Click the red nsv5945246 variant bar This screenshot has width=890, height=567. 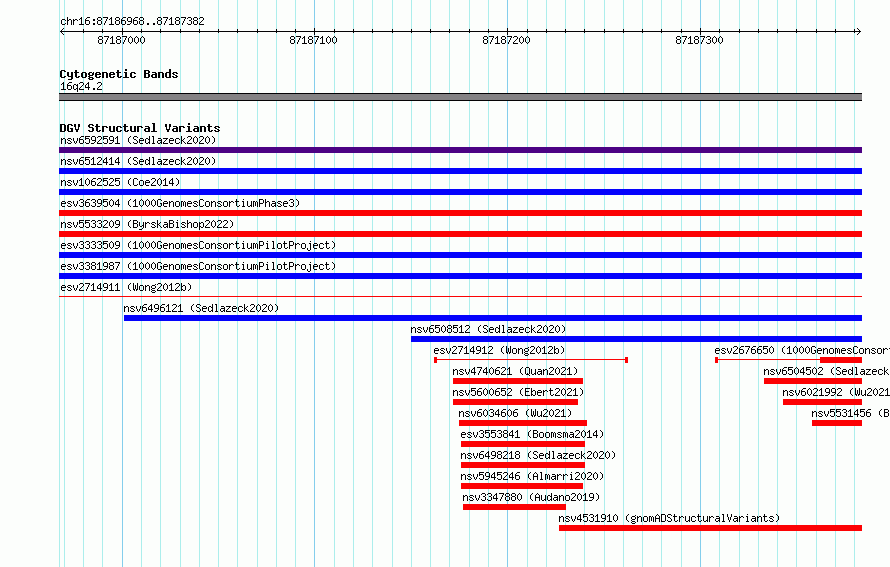point(522,486)
